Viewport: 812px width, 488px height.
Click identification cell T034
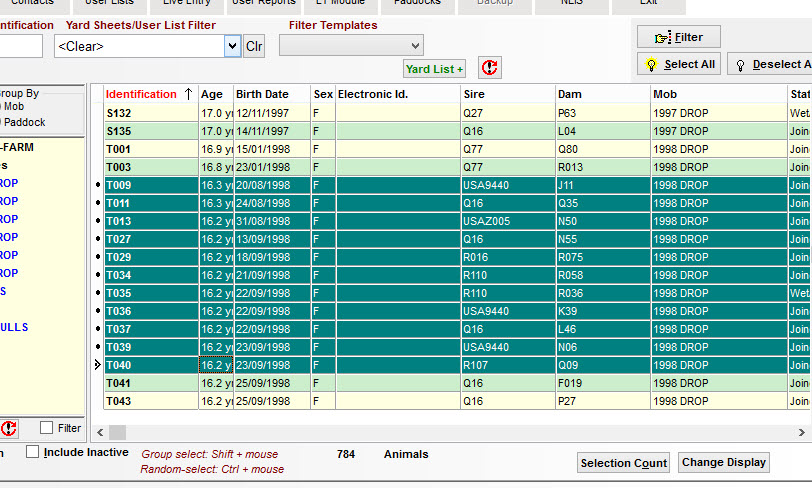(151, 275)
